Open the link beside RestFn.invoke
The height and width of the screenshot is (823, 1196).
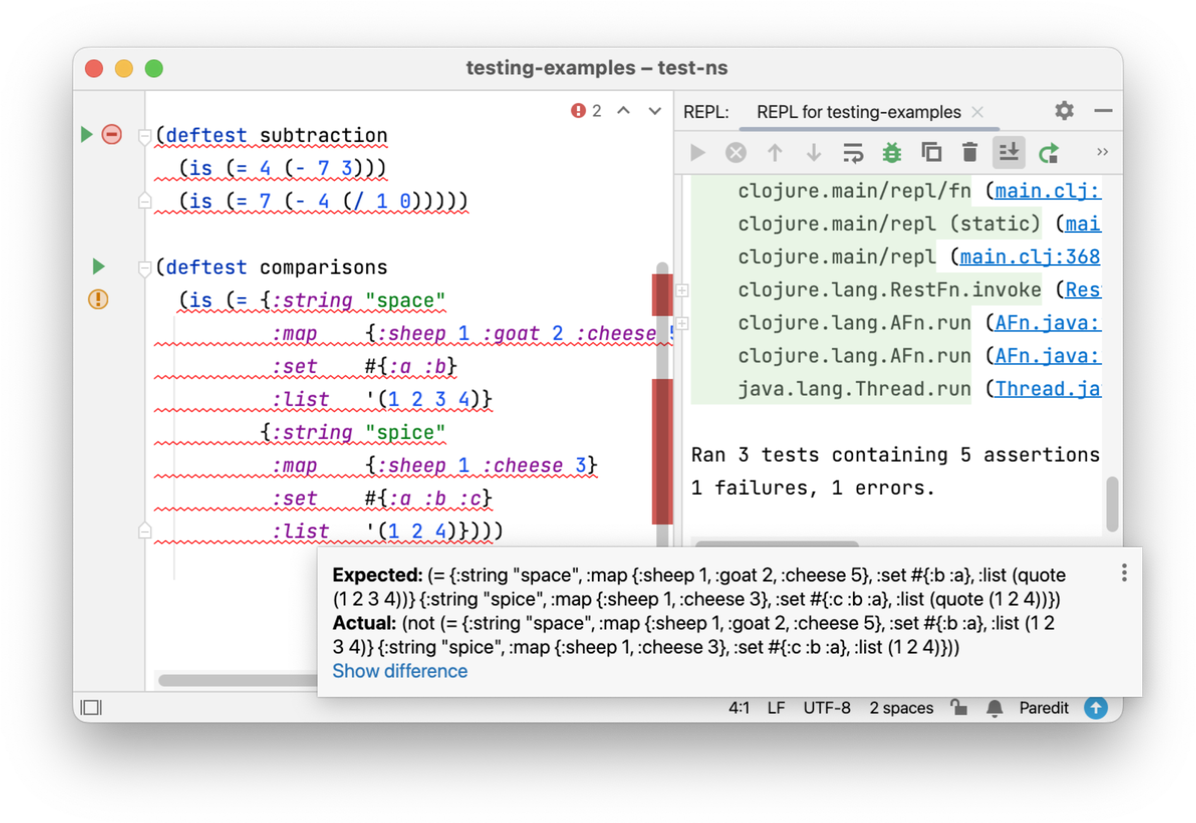pos(1082,290)
